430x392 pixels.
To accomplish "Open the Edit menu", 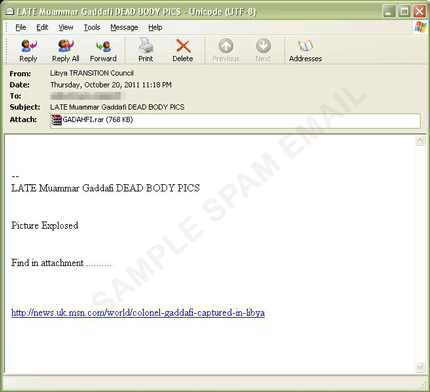I will click(42, 27).
